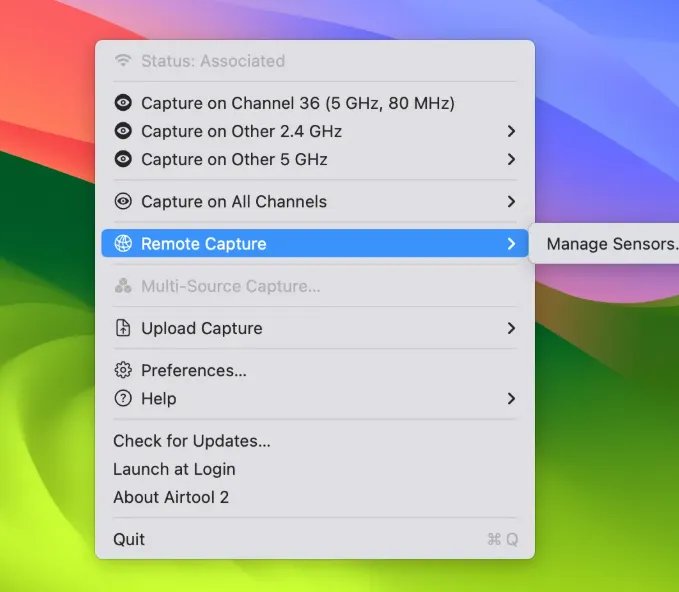Click the document upload icon for Upload Capture
Viewport: 679px width, 592px height.
123,328
